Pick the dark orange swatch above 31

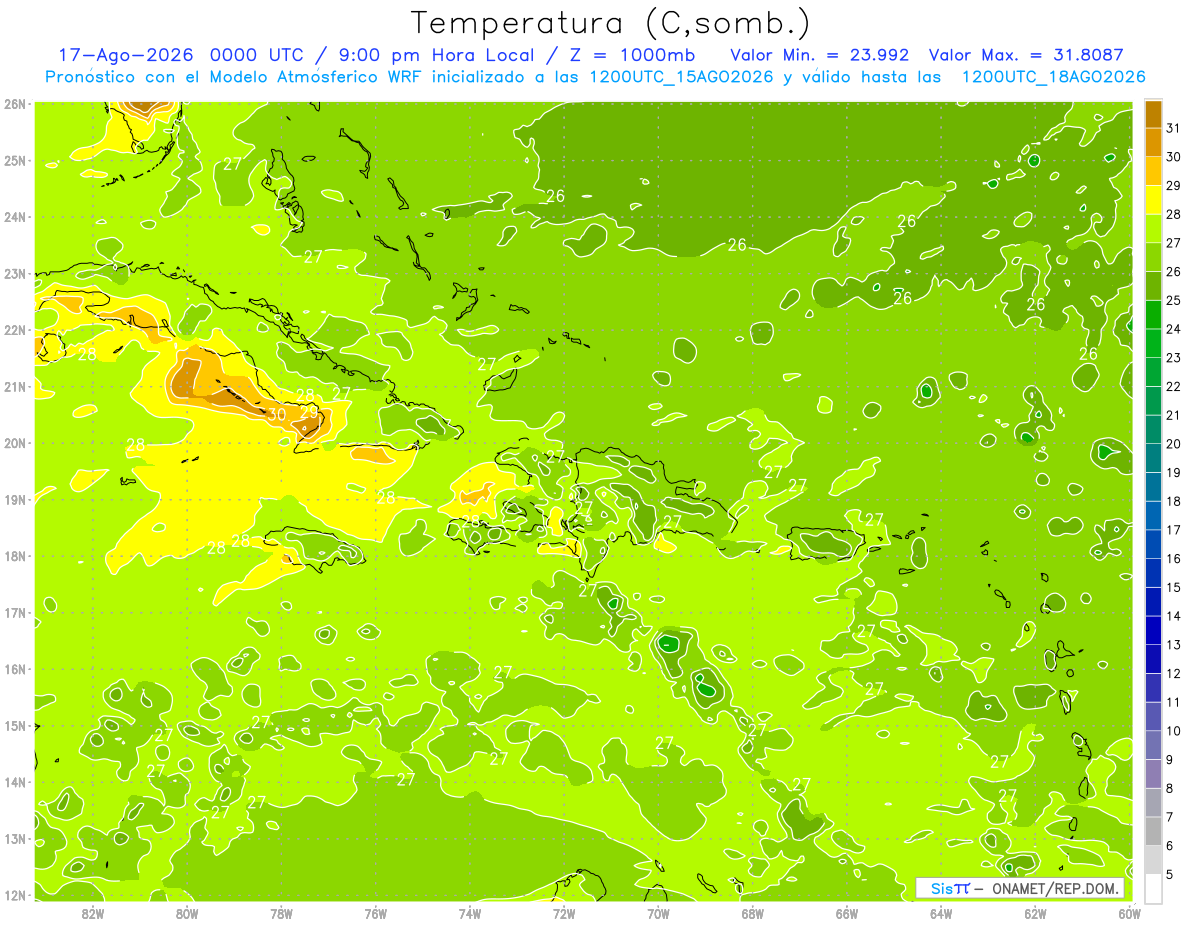coord(1153,114)
